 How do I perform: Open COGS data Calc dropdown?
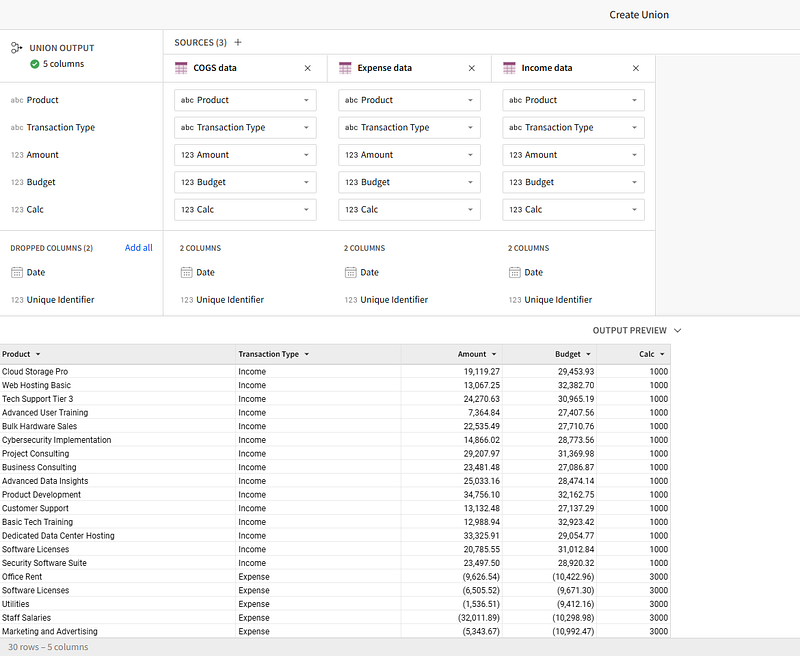245,210
